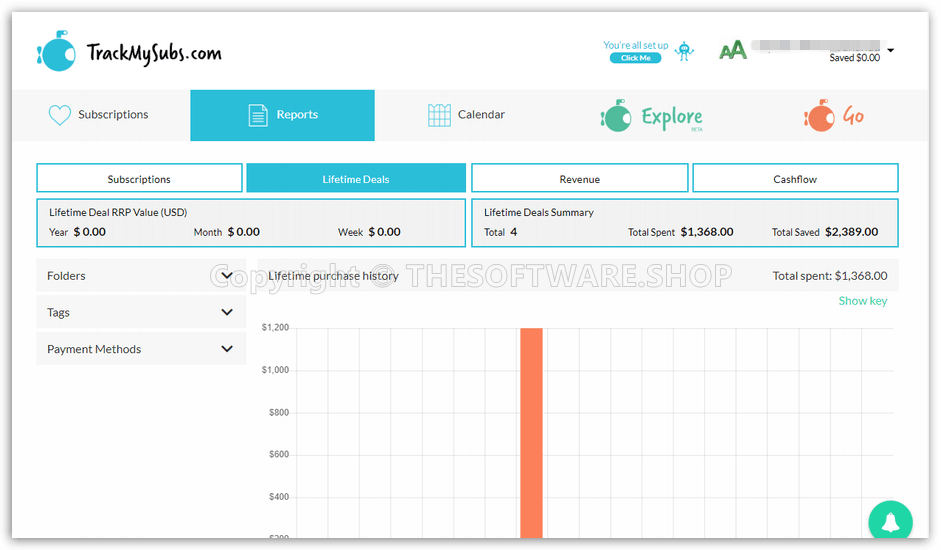Click the calendar grid icon
This screenshot has width=941, height=550.
coord(439,115)
